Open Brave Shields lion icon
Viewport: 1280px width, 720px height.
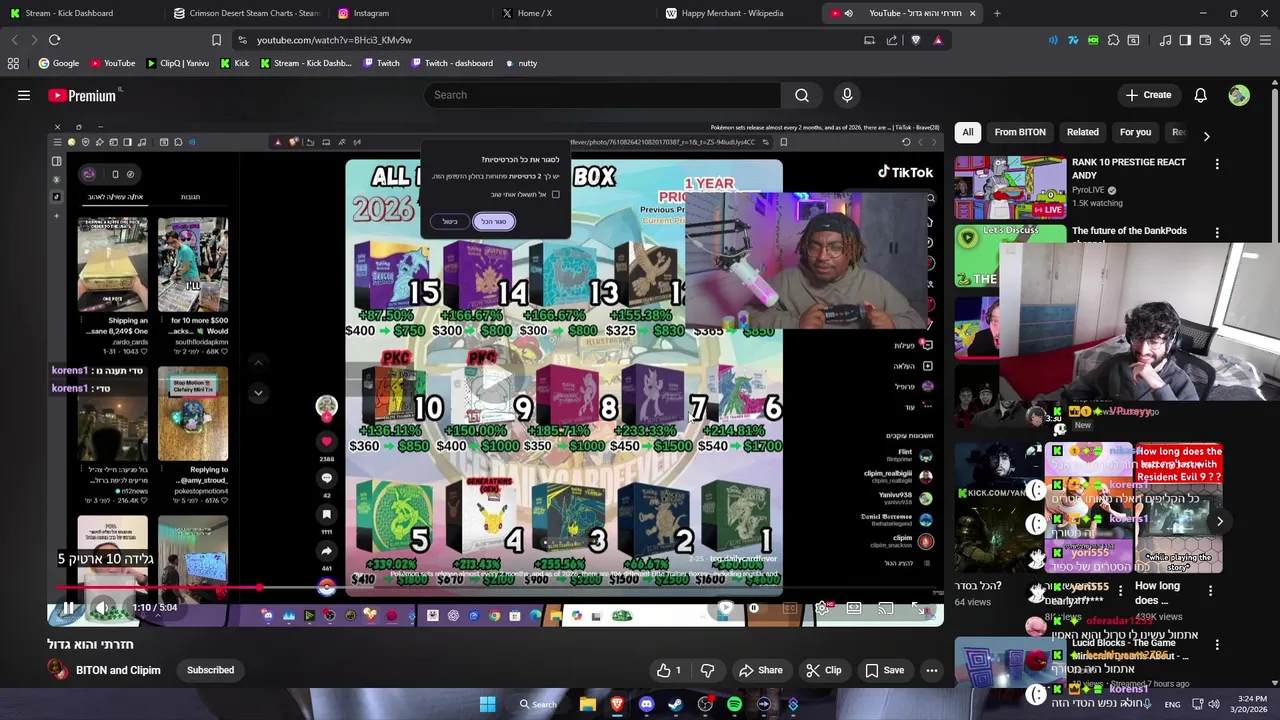(916, 40)
